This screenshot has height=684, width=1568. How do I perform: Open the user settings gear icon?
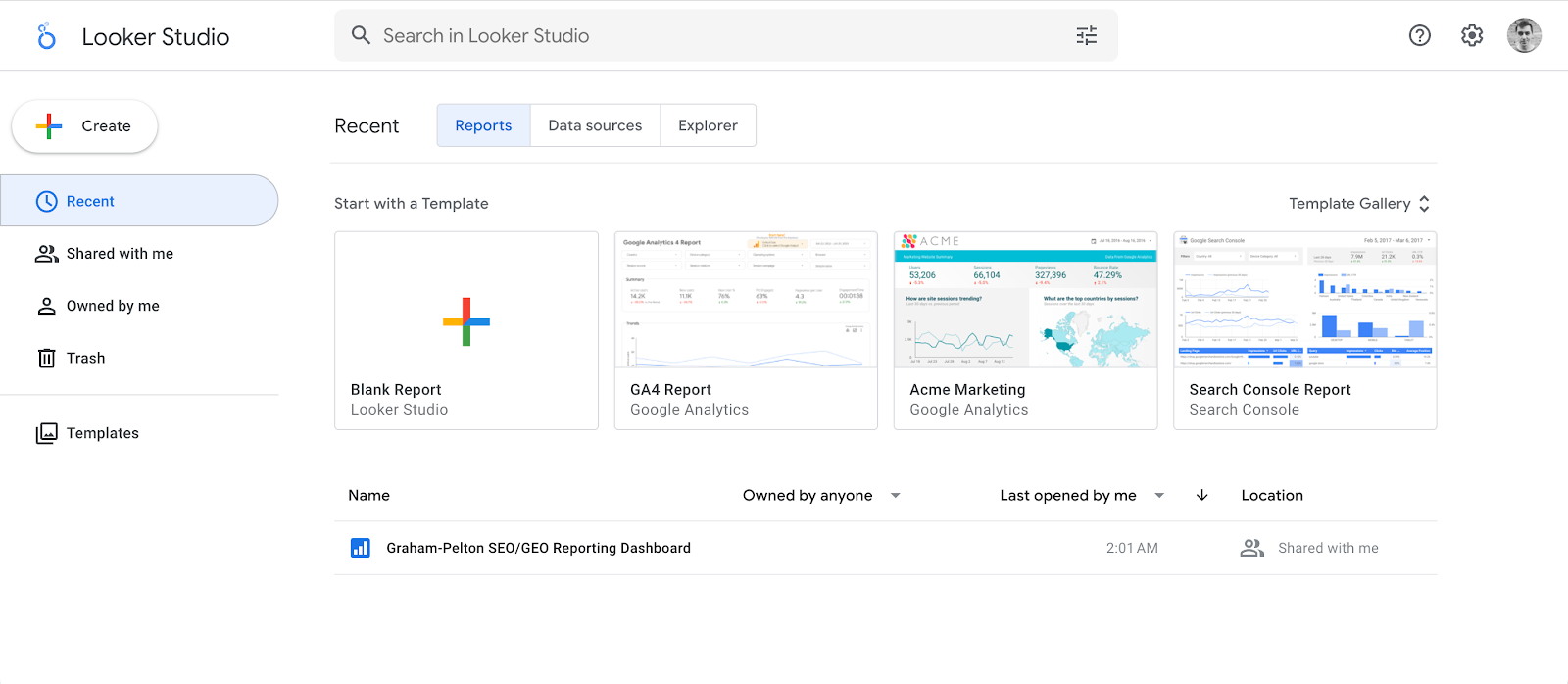1472,35
